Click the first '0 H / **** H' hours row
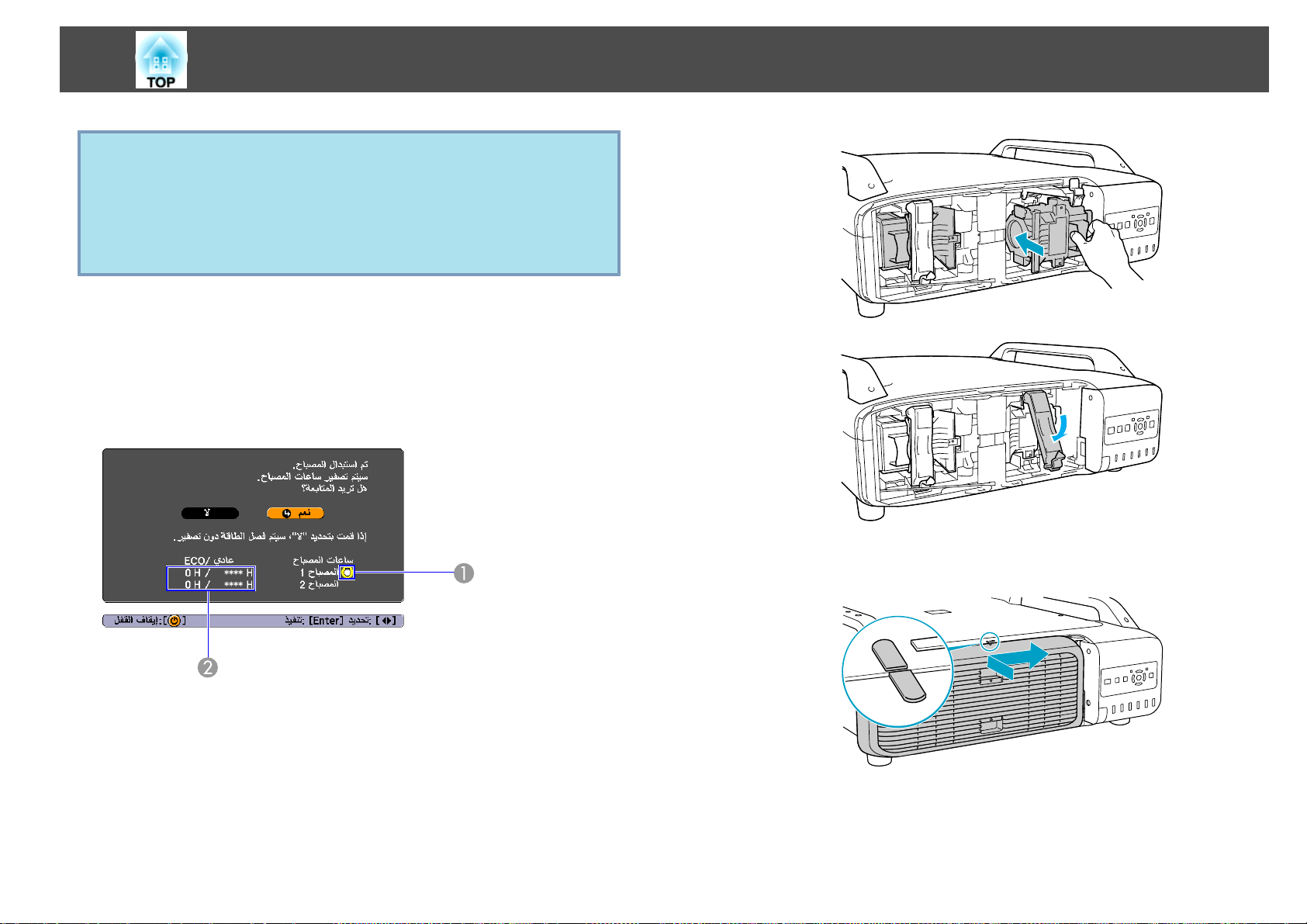Screen dimensions: 1307x924 (x=219, y=573)
